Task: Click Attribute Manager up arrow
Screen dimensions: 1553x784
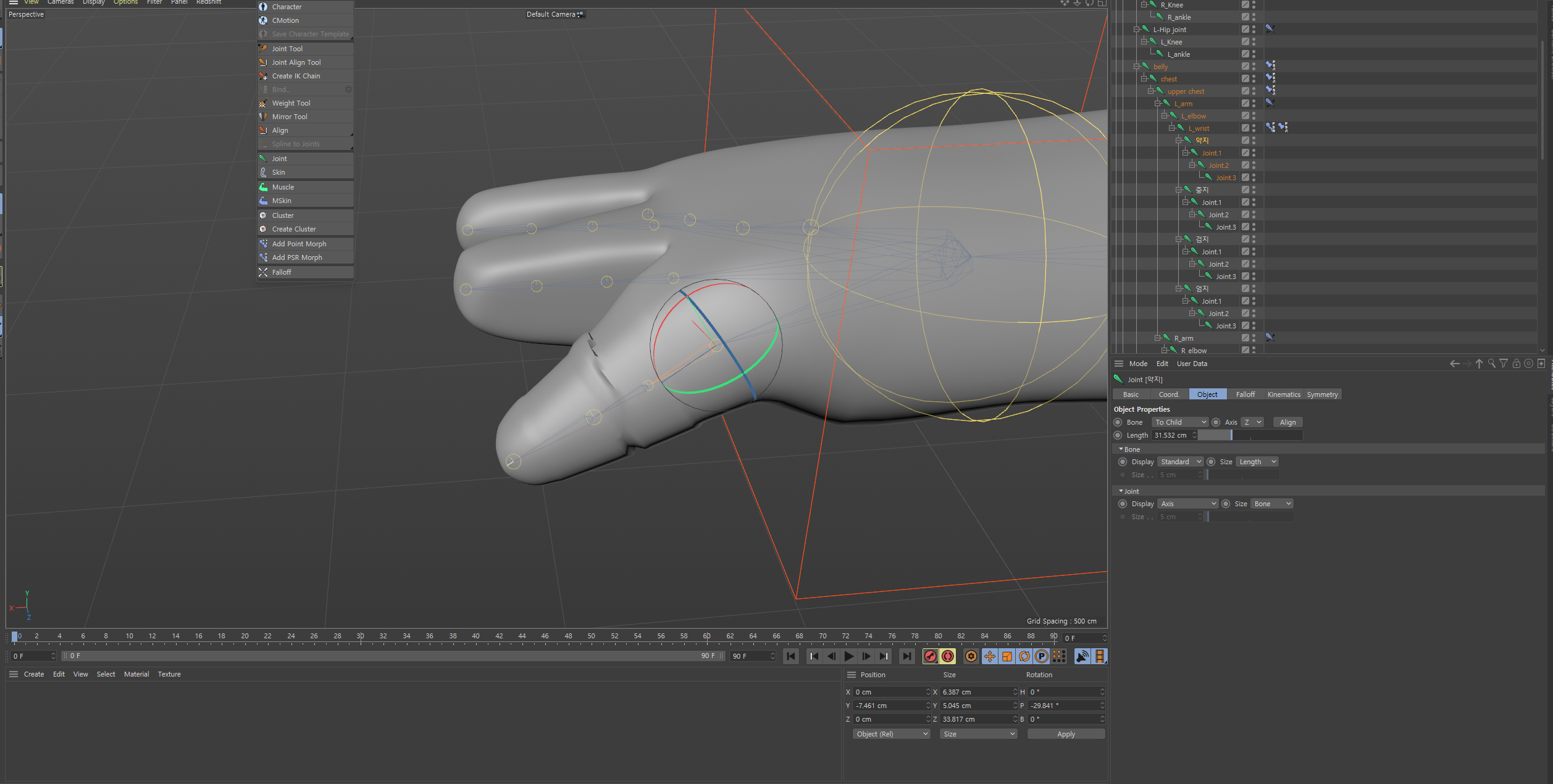Action: coord(1479,364)
